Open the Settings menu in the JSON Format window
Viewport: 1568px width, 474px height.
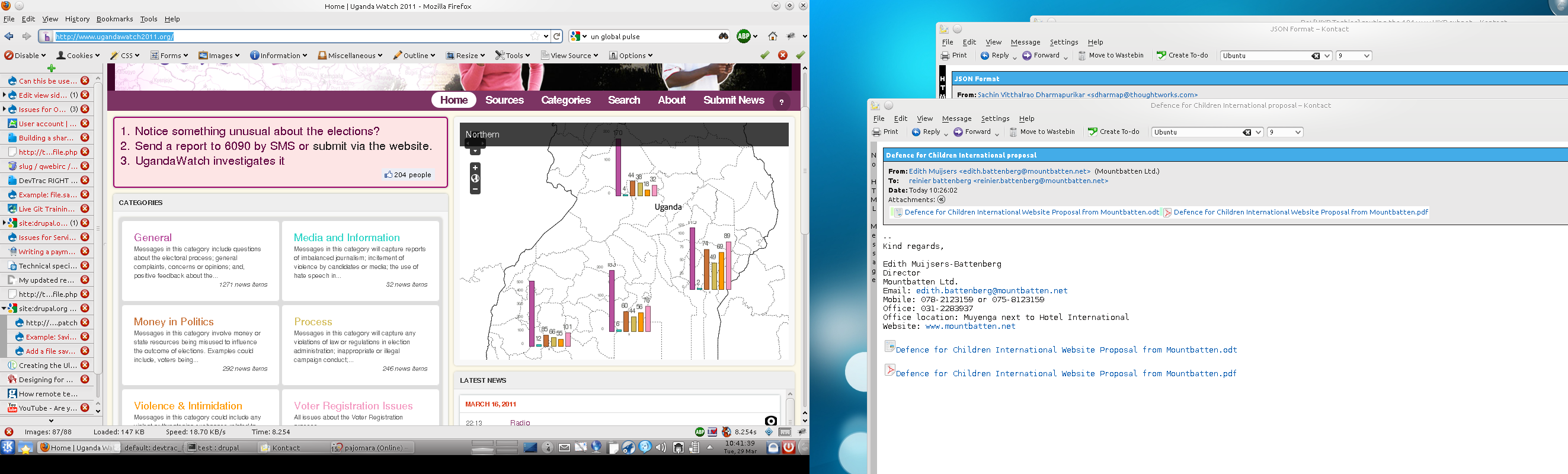(x=1064, y=42)
